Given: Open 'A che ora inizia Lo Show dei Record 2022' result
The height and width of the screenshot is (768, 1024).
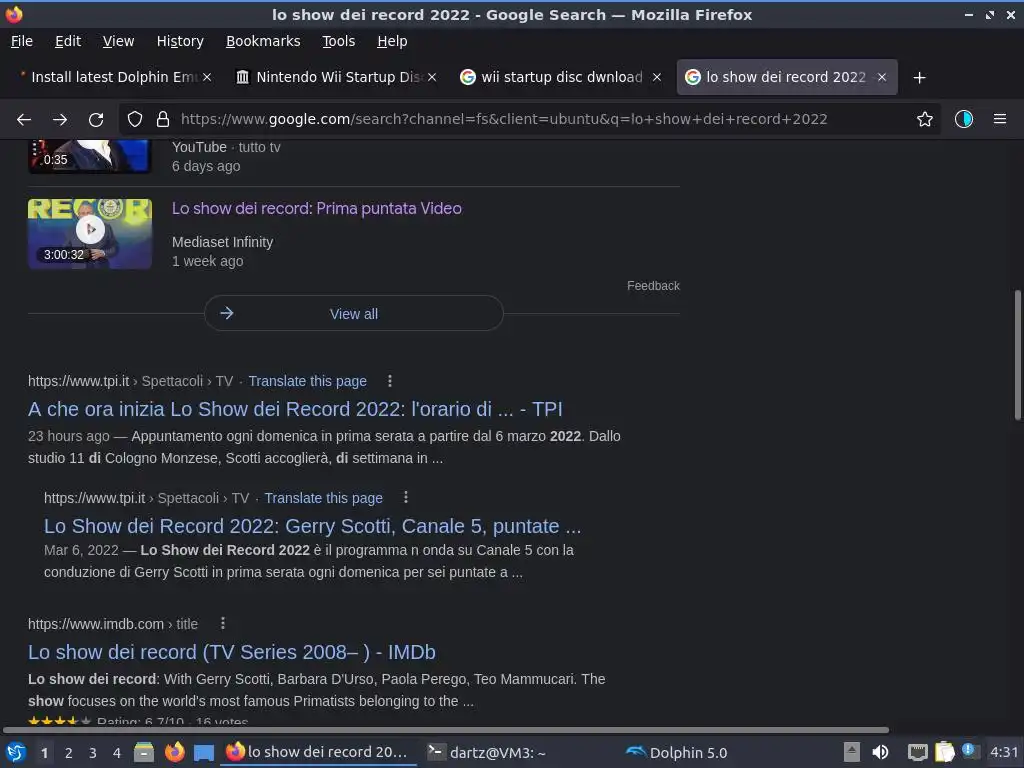Looking at the screenshot, I should pos(295,409).
